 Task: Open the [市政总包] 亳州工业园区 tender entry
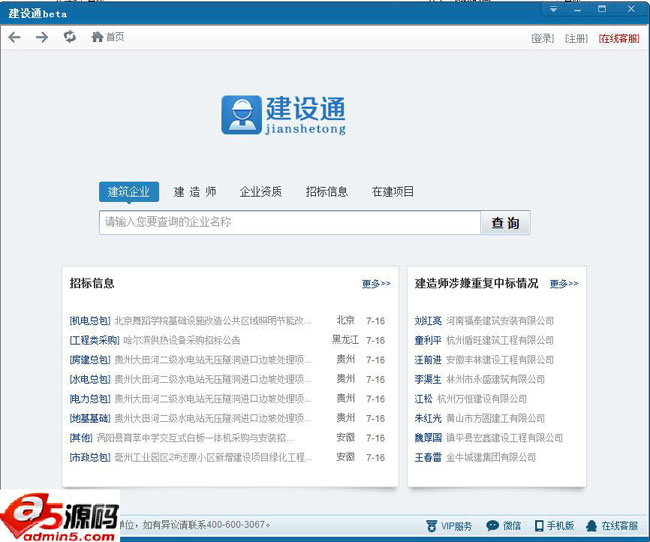tap(190, 457)
